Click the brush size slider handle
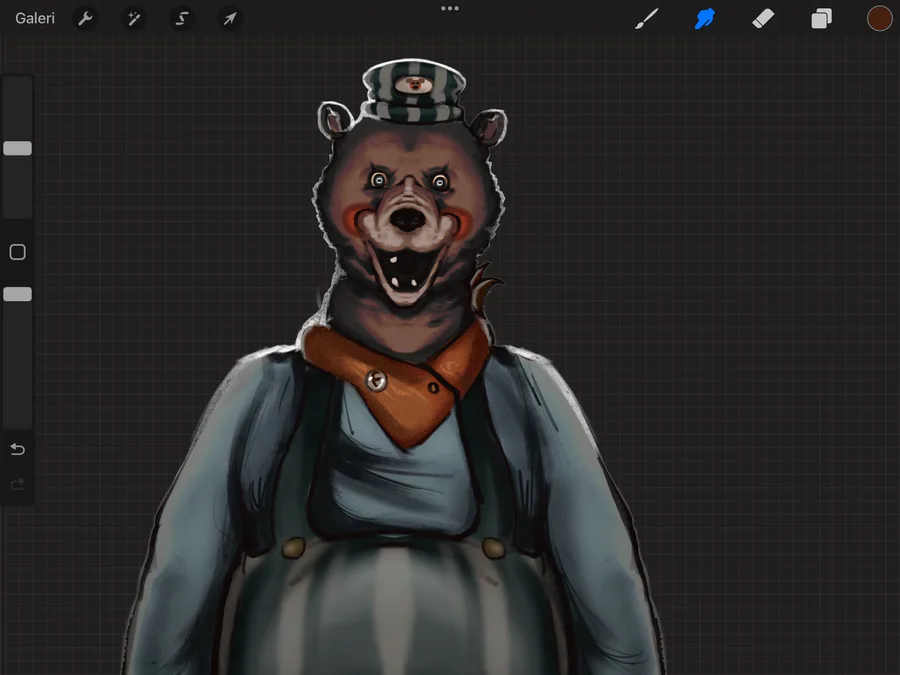This screenshot has height=675, width=900. click(x=18, y=148)
